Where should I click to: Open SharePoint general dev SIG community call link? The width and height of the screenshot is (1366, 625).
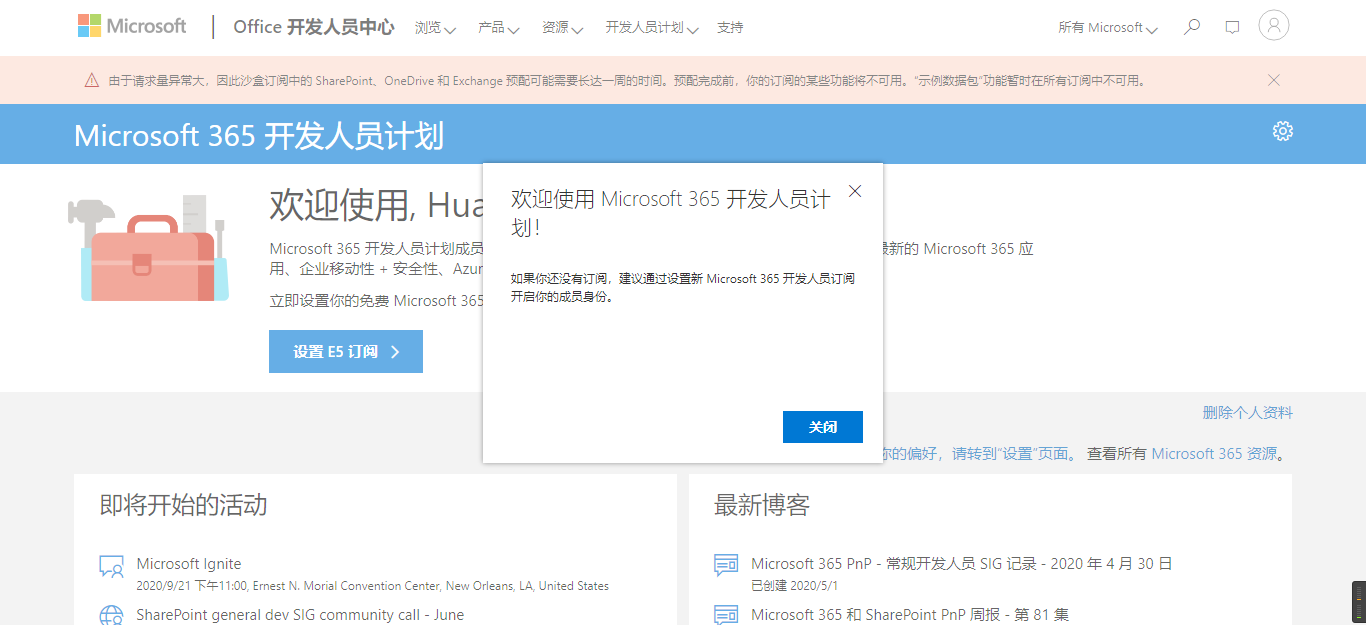click(x=300, y=615)
